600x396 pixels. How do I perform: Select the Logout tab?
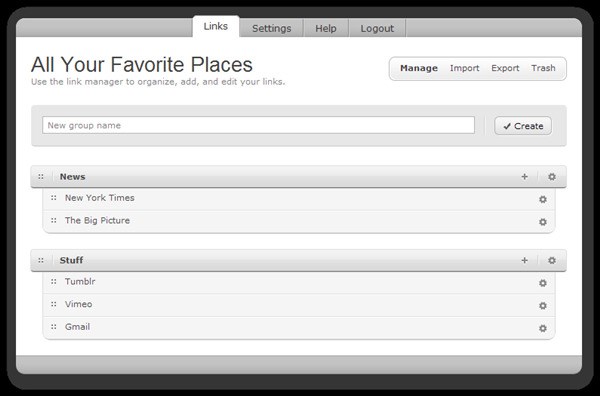pos(377,28)
